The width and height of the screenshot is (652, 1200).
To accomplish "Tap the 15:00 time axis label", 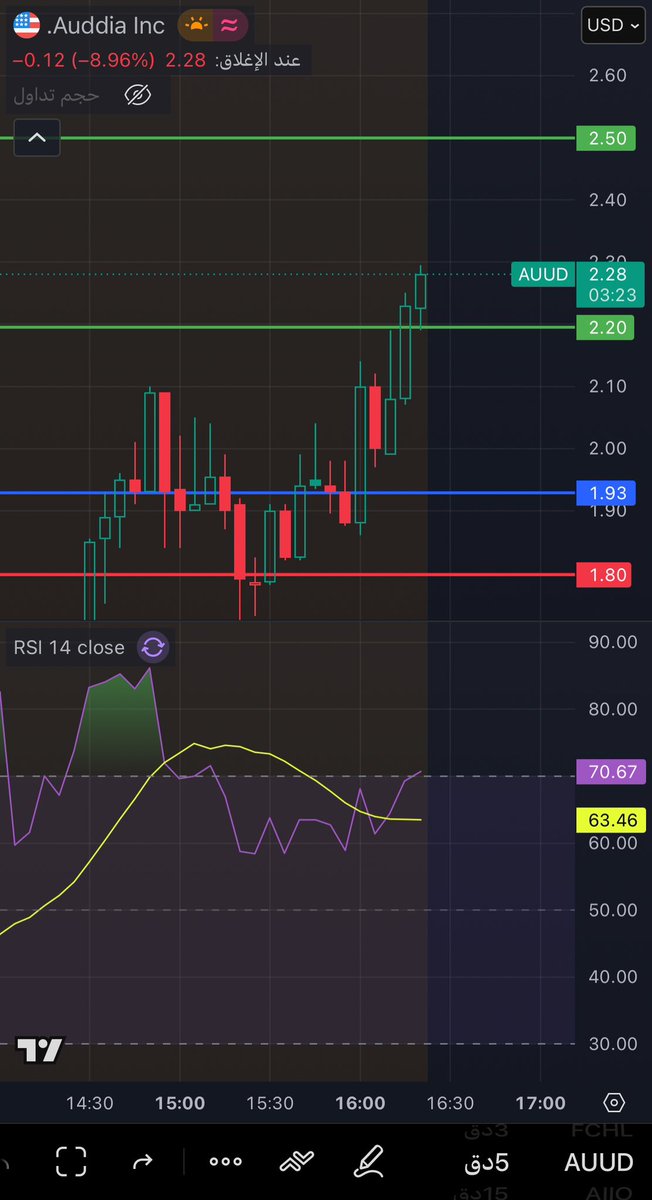I will pos(180,1103).
